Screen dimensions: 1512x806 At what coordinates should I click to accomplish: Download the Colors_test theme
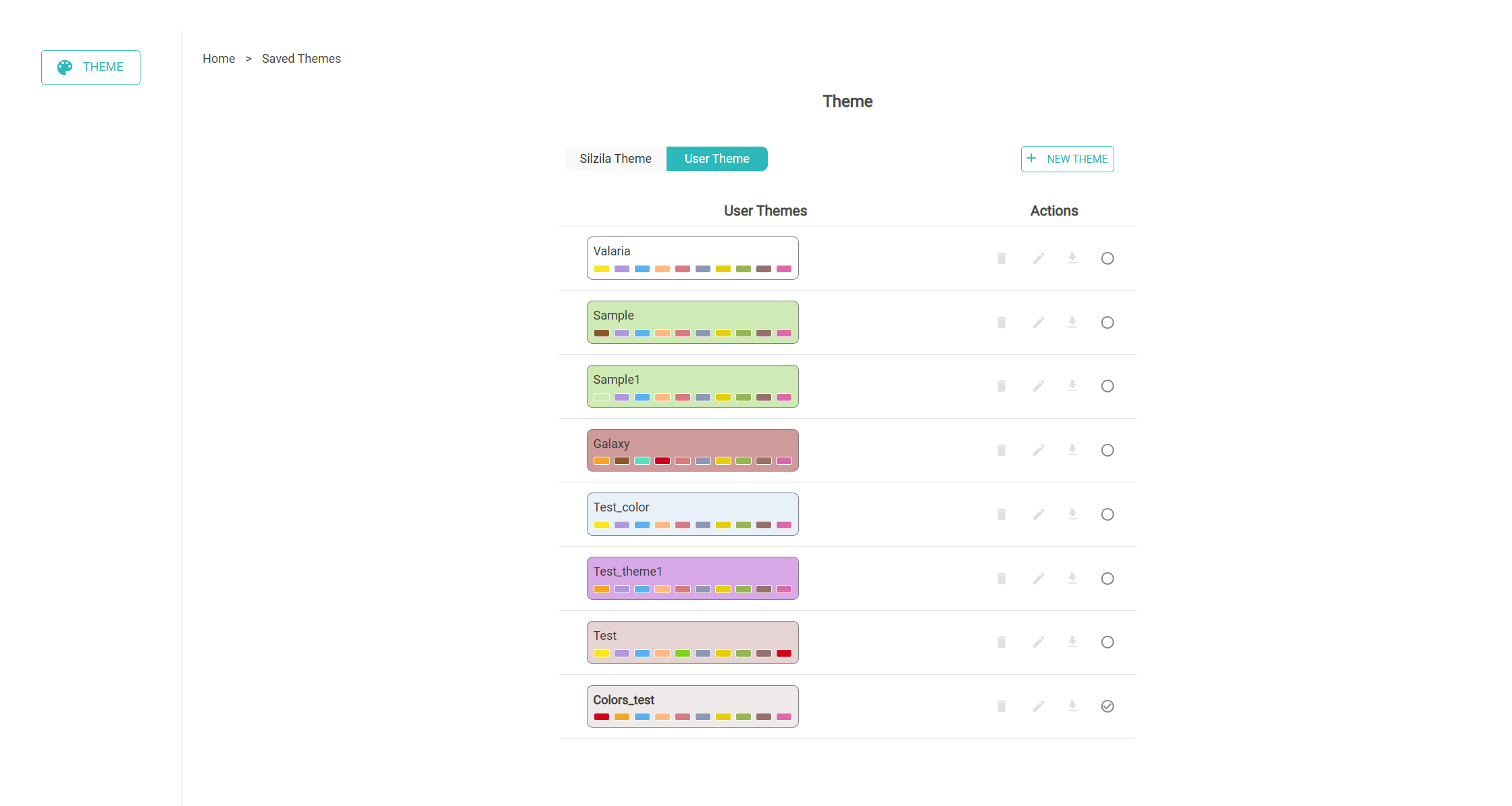coord(1072,706)
